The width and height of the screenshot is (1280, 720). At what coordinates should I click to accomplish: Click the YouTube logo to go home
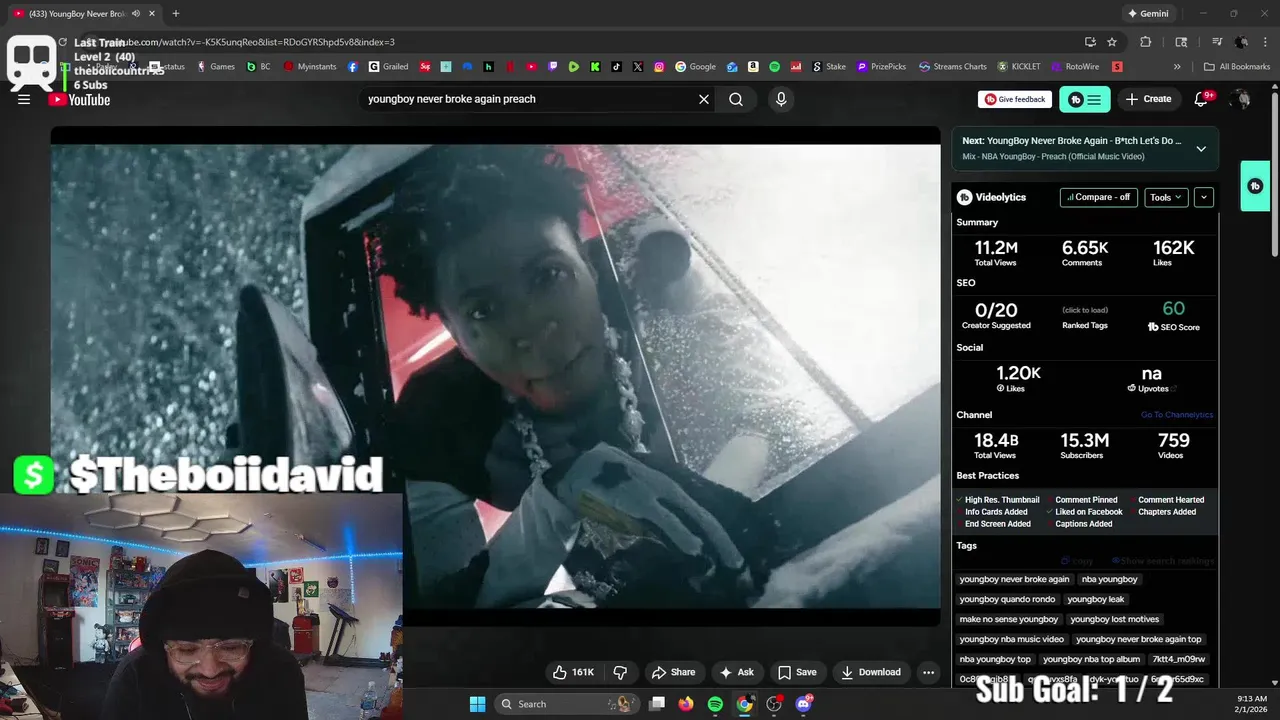pyautogui.click(x=79, y=99)
